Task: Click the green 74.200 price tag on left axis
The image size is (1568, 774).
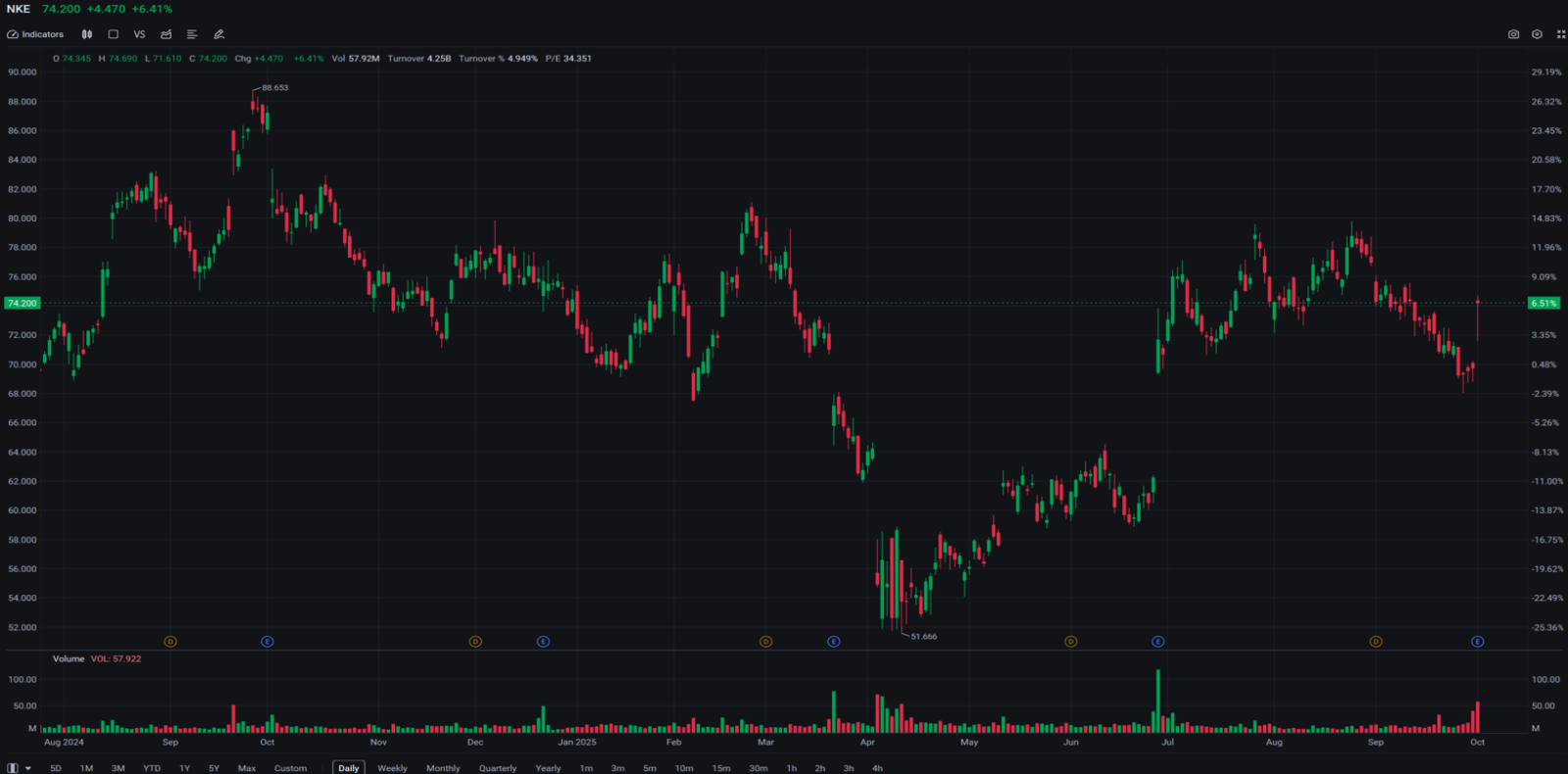Action: pos(22,304)
